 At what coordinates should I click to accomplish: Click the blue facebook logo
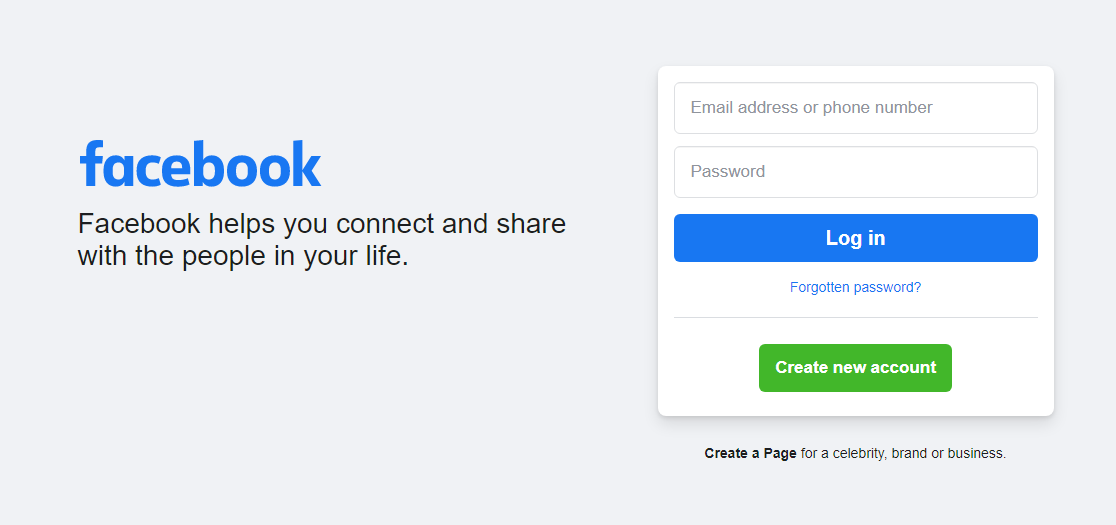point(200,164)
